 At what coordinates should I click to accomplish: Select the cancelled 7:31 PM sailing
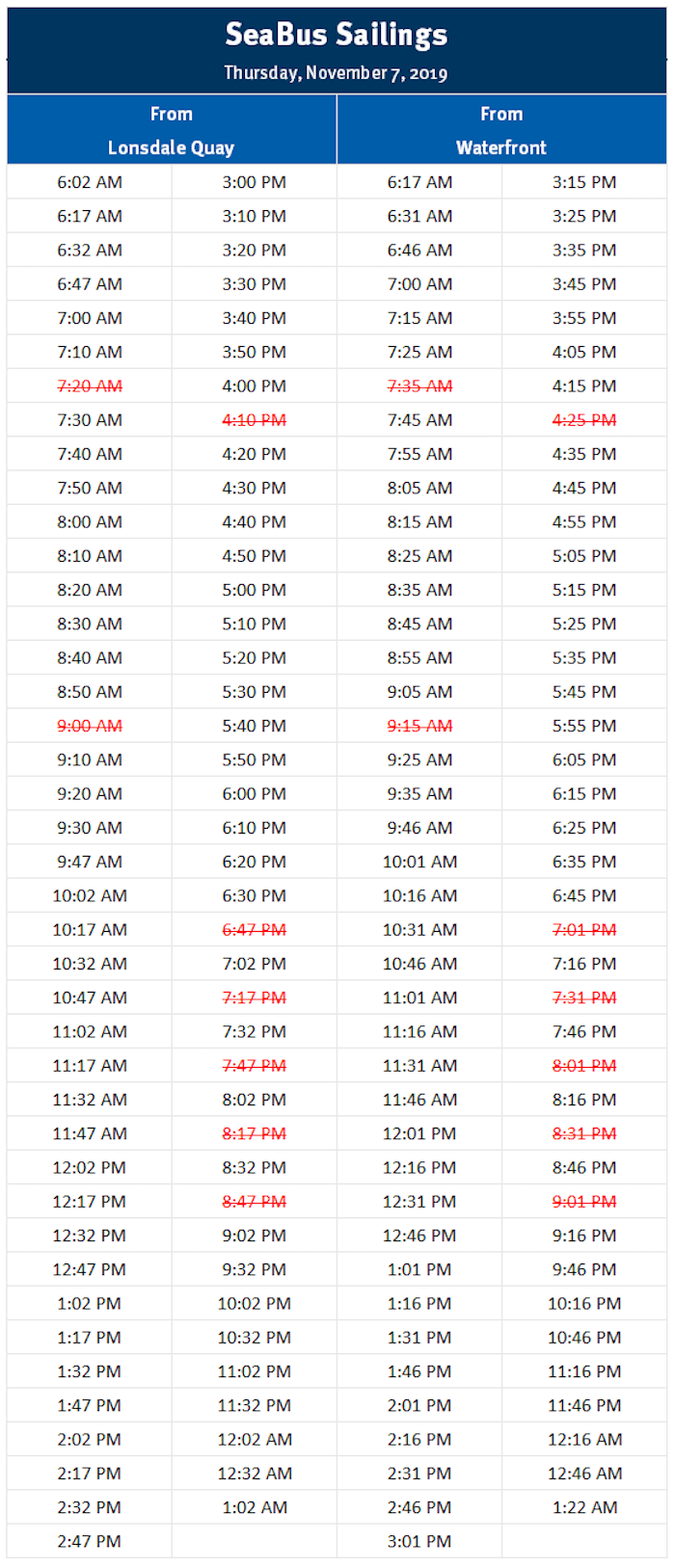(584, 997)
